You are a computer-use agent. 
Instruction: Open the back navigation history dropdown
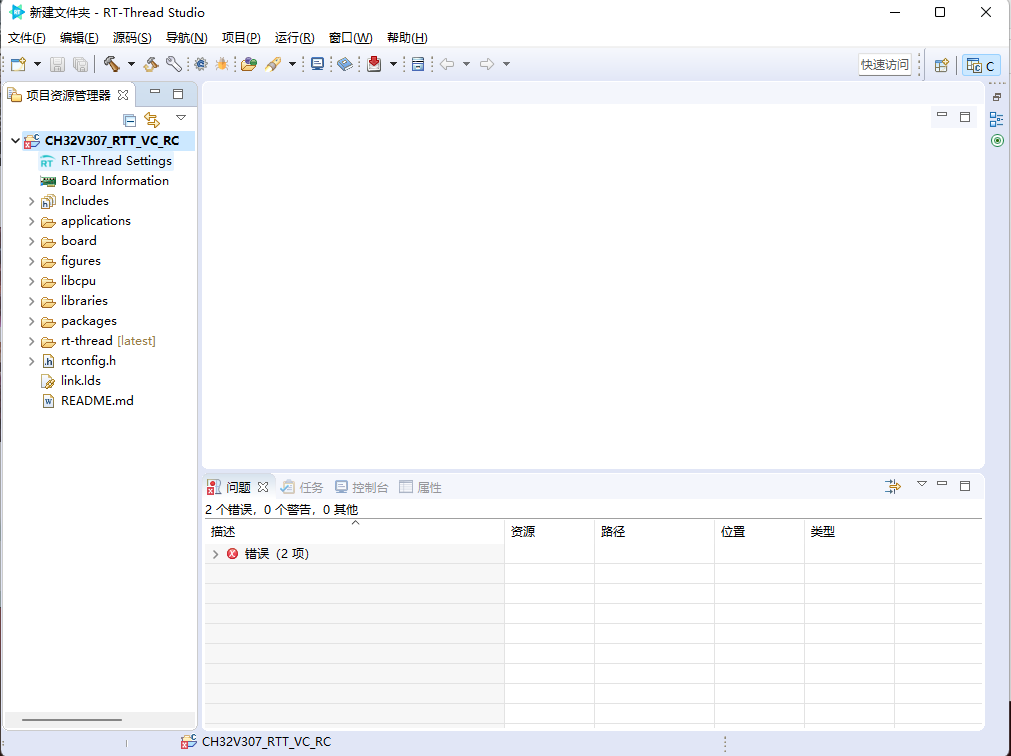(466, 64)
